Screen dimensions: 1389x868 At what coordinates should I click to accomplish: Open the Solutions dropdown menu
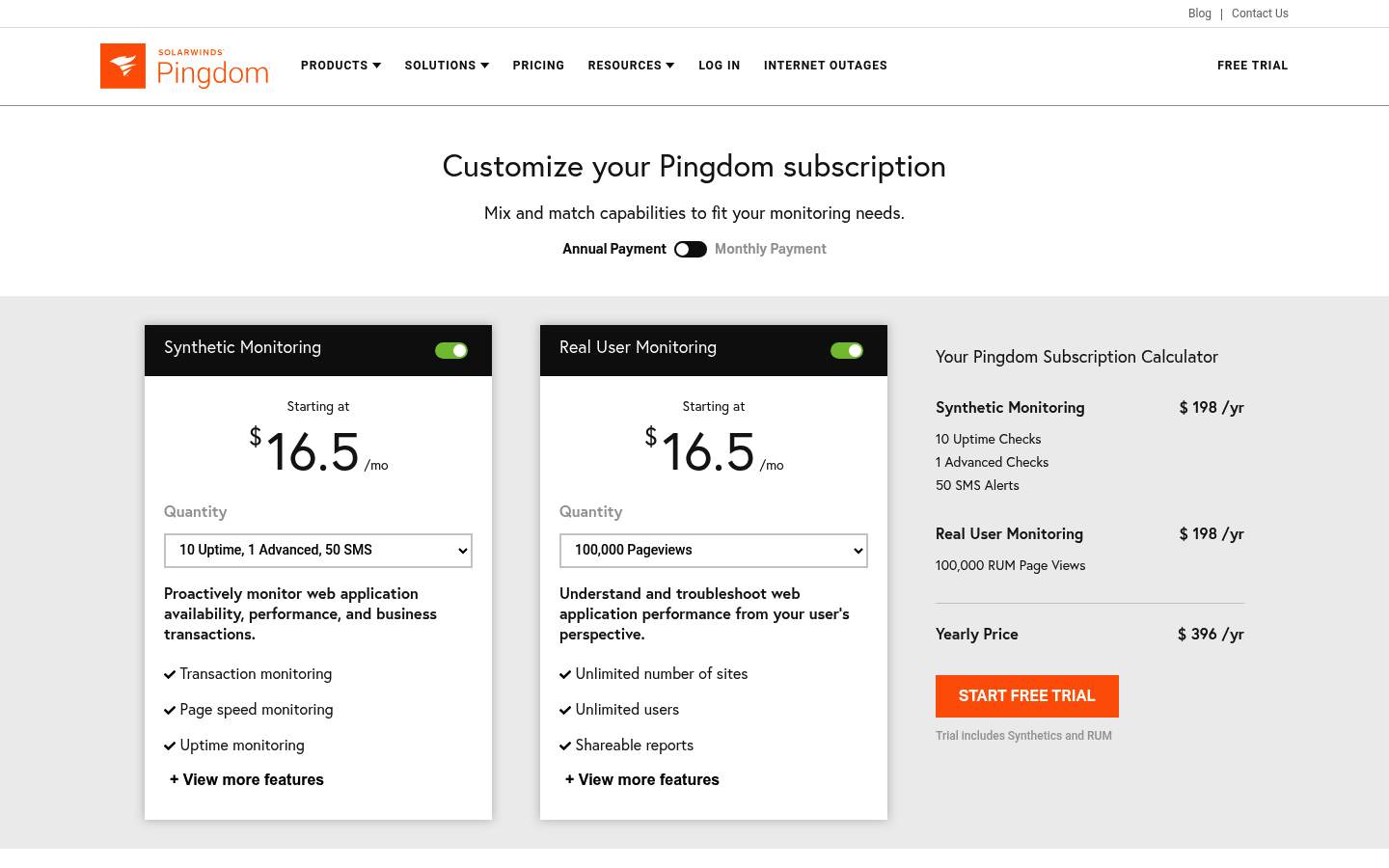pos(447,66)
